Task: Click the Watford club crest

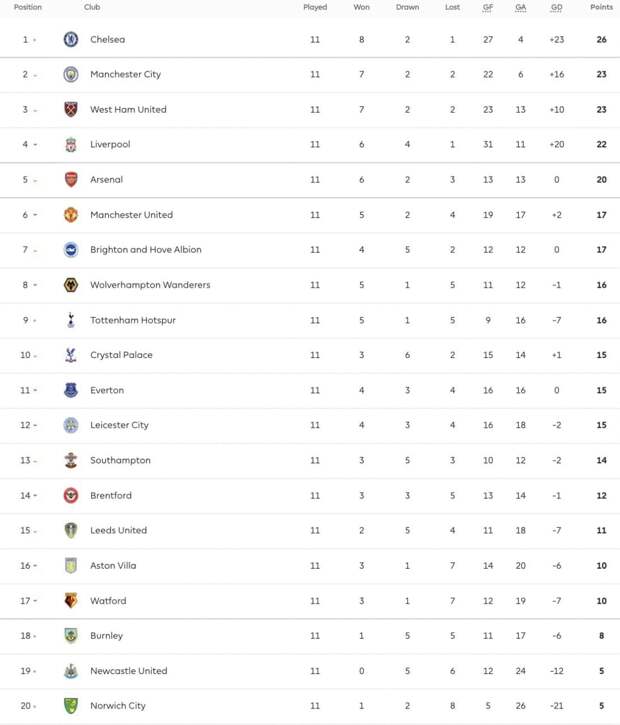Action: [x=71, y=601]
